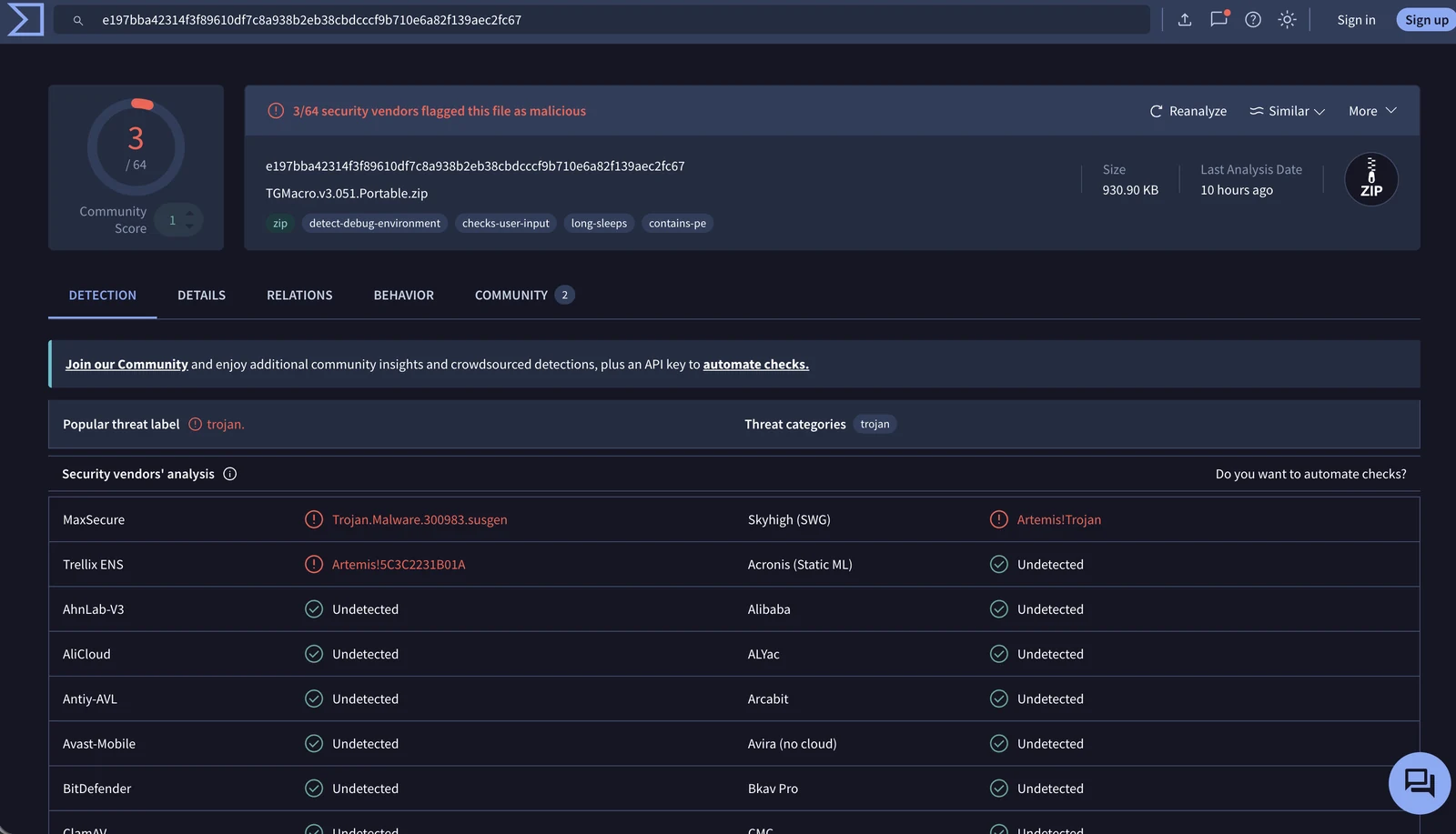Click the automate checks link
1456x834 pixels.
pyautogui.click(x=755, y=365)
